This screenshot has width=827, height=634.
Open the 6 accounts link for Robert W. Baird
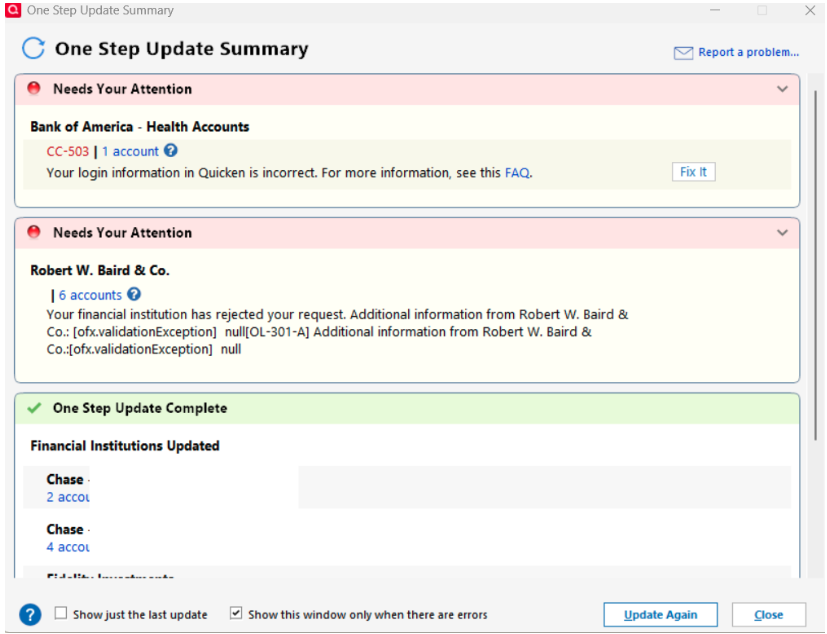pyautogui.click(x=90, y=295)
